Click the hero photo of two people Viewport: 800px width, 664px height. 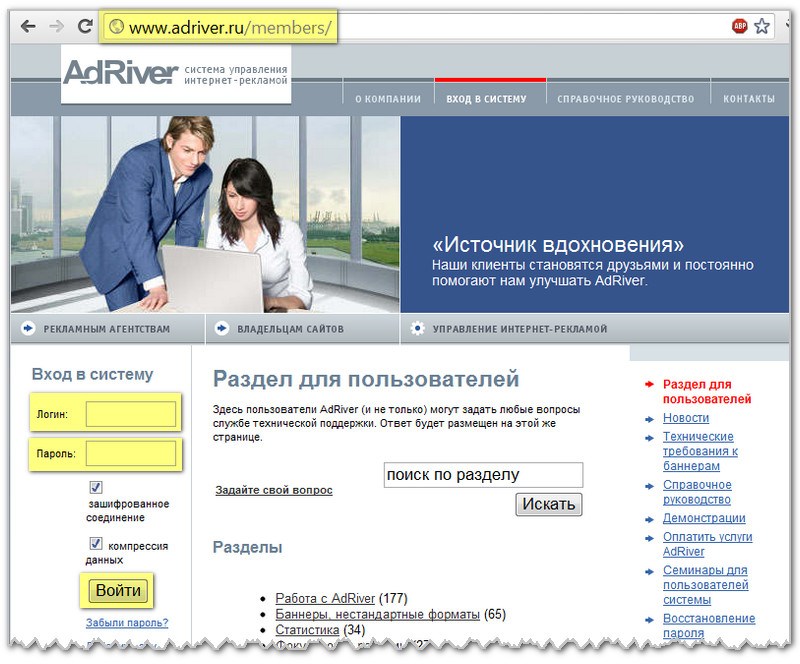coord(205,214)
